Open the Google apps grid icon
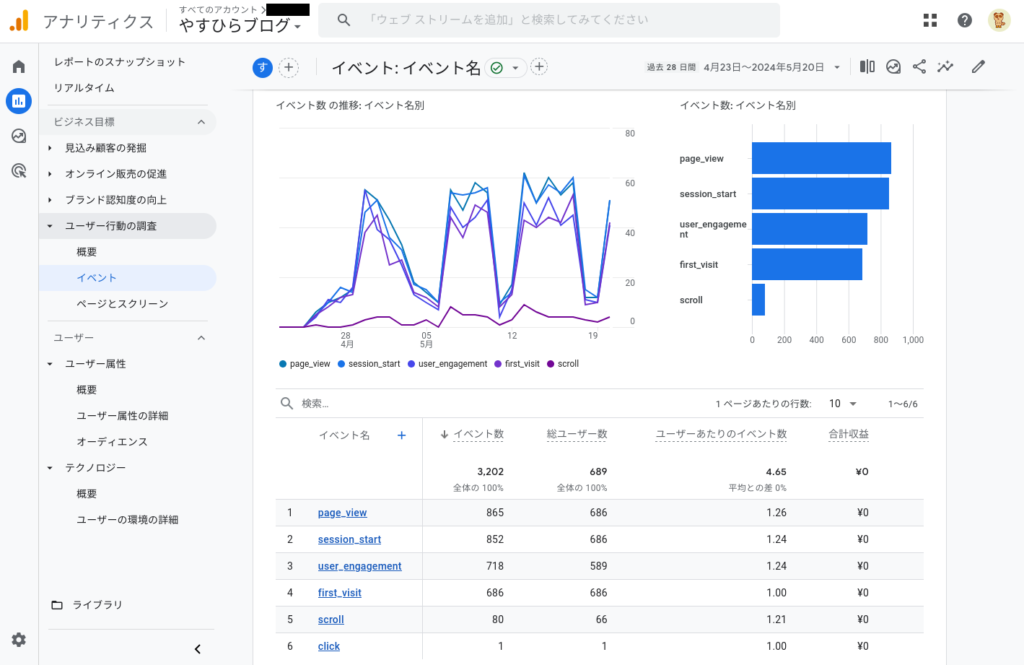The height and width of the screenshot is (665, 1024). pos(930,20)
